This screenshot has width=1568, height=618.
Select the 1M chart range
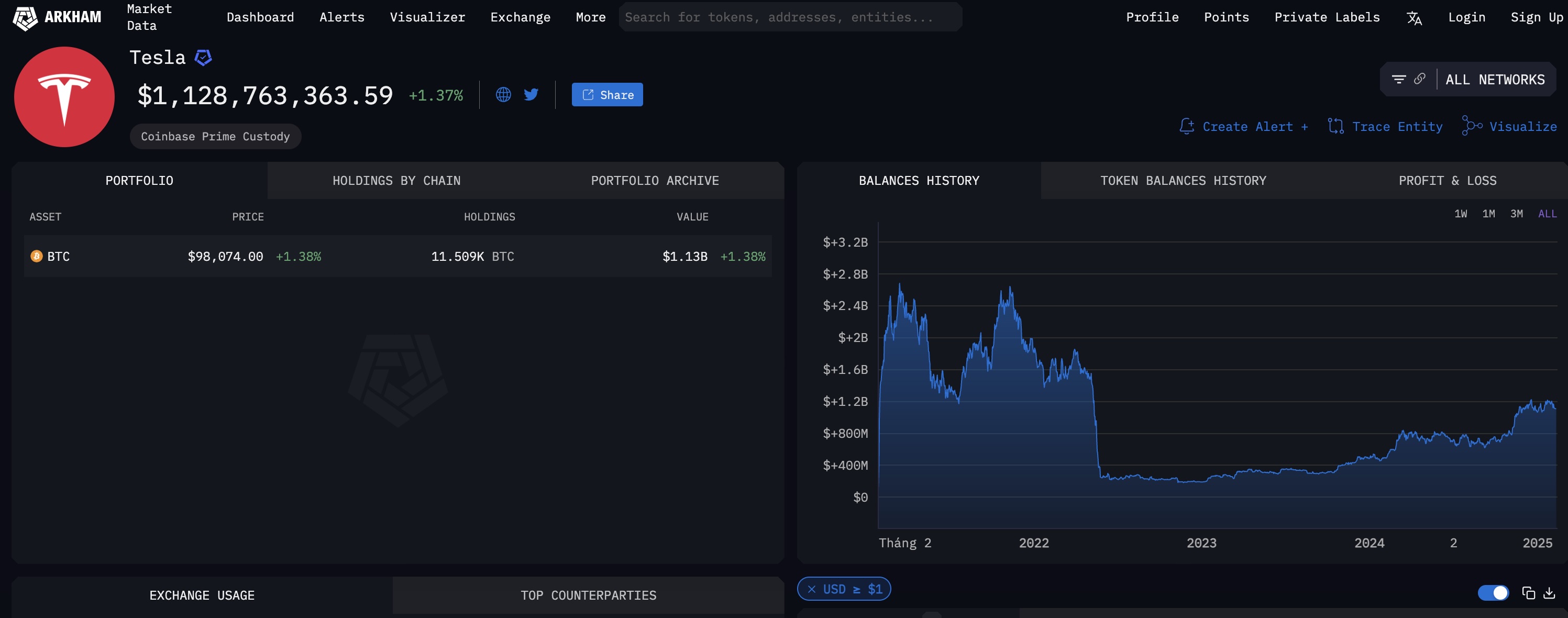[x=1488, y=214]
